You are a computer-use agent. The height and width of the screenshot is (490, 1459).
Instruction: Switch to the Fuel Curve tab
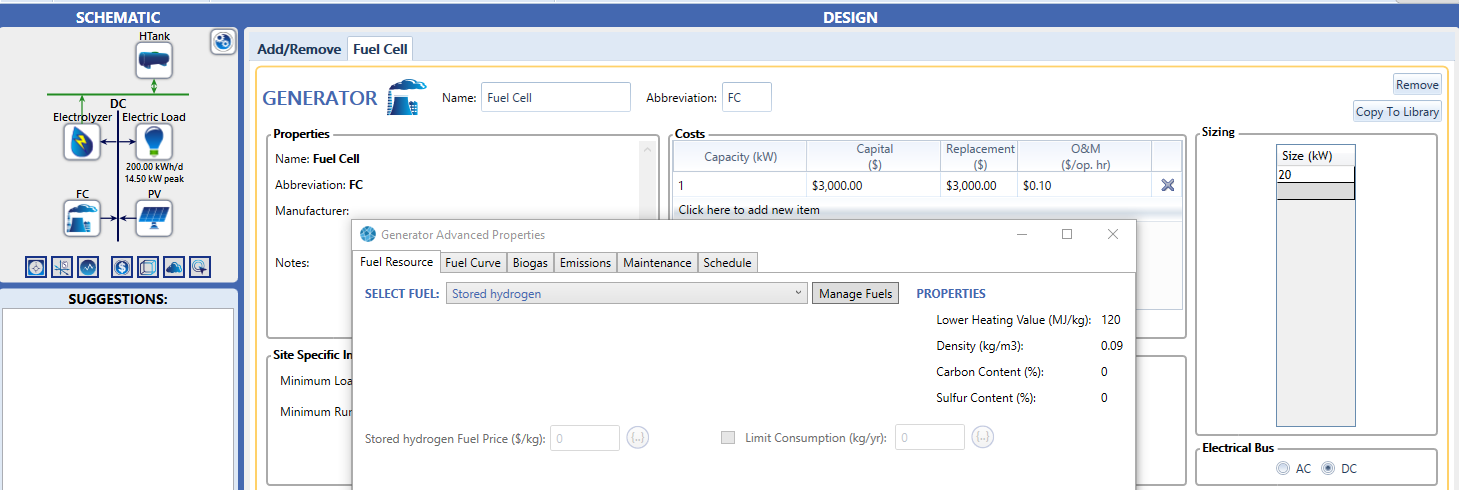(x=472, y=262)
